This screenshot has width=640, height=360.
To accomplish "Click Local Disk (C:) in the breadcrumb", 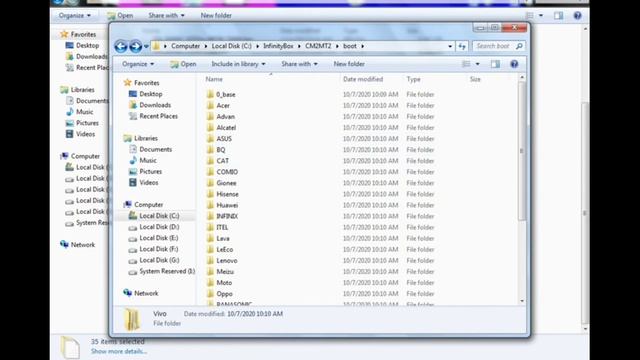I will [231, 46].
